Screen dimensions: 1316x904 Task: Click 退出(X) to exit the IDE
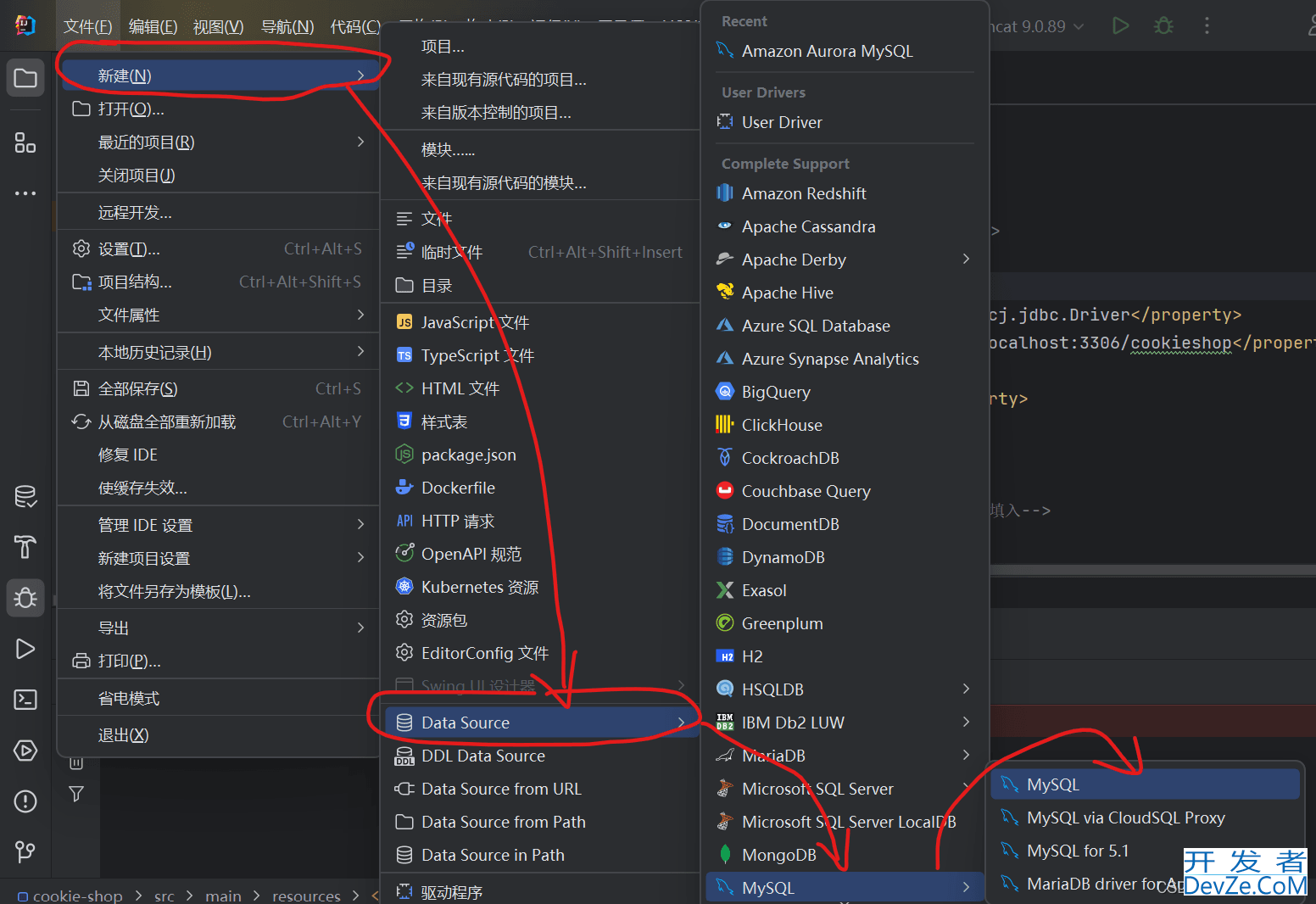click(220, 735)
